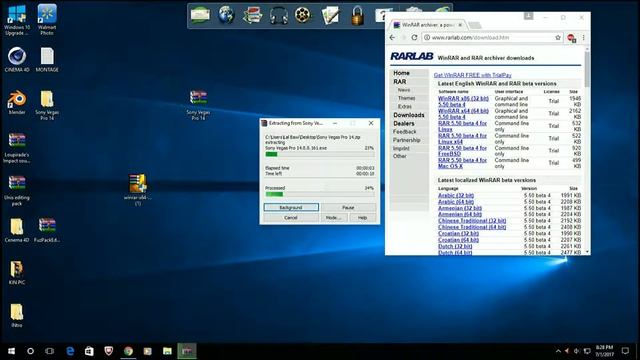Open Microsoft Edge from the taskbar
The height and width of the screenshot is (360, 640).
[x=70, y=351]
